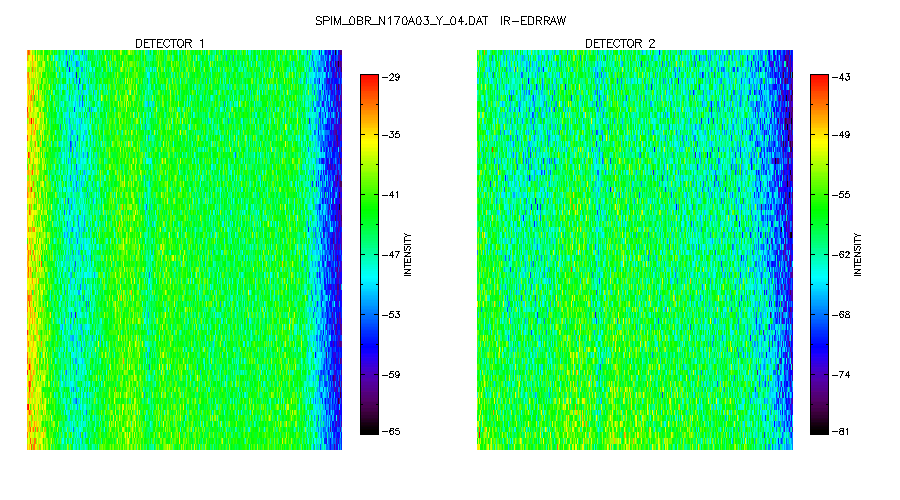
Task: Click the -53 tick label
Action: [391, 315]
